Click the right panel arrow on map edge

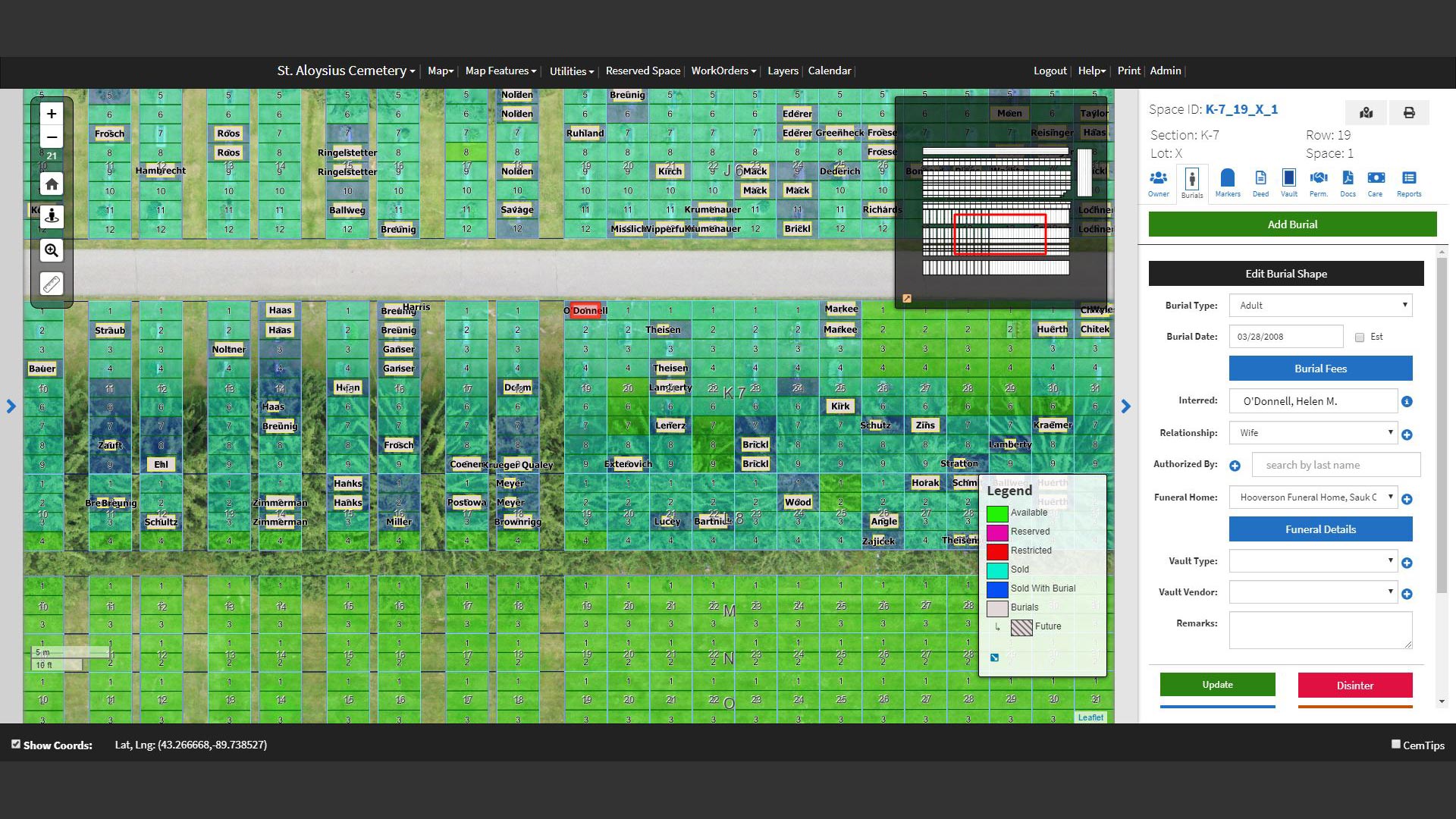(x=1125, y=406)
